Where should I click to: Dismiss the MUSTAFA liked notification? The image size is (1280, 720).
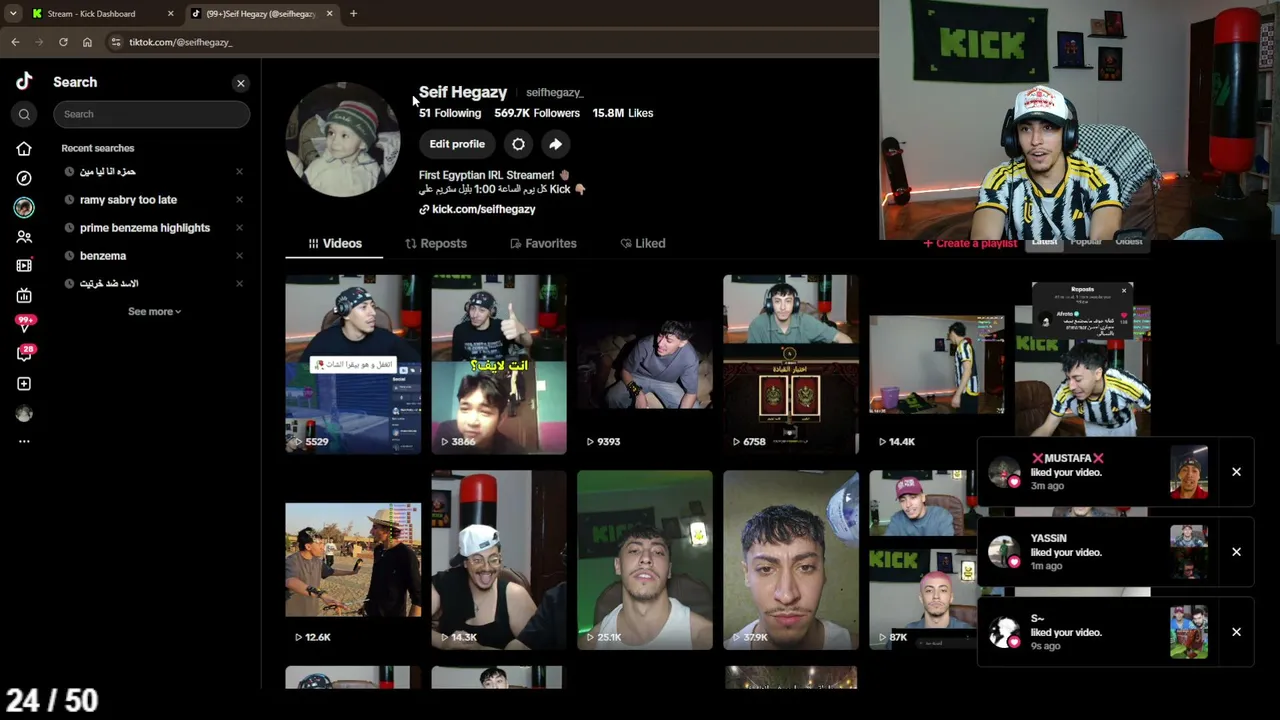point(1236,472)
